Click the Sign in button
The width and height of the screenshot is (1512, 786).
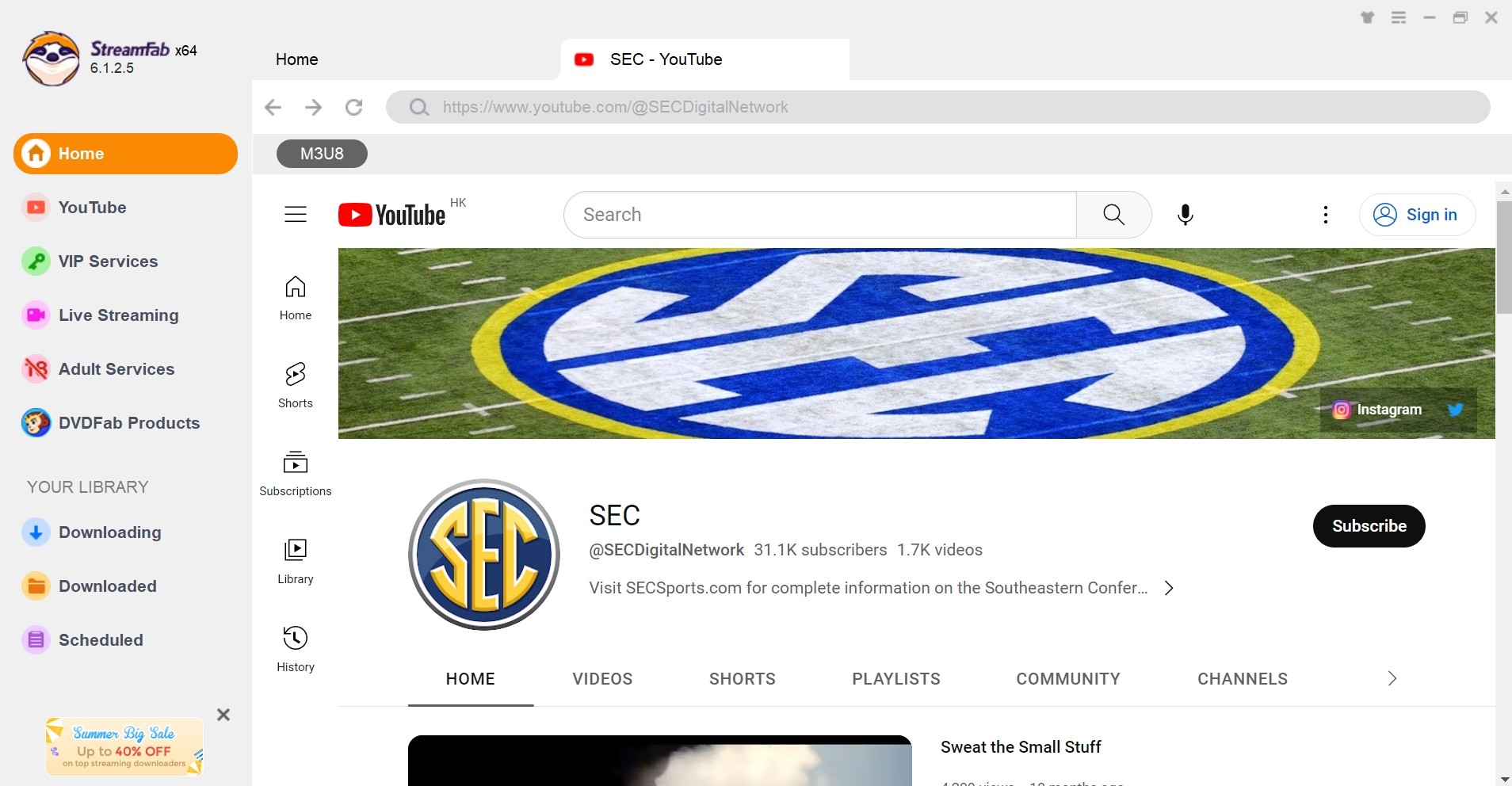point(1417,215)
